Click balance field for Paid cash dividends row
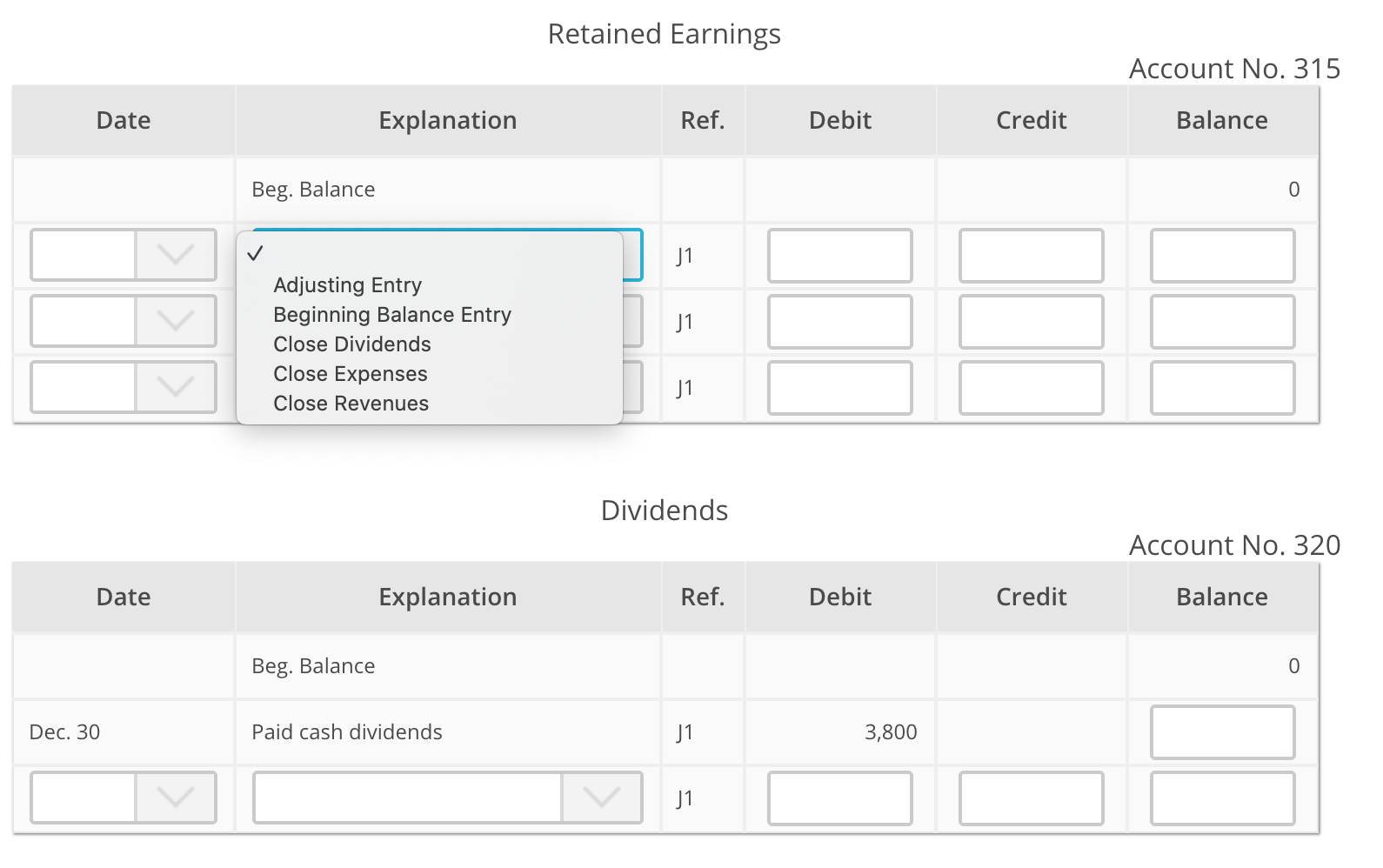The image size is (1383, 868). click(1223, 732)
